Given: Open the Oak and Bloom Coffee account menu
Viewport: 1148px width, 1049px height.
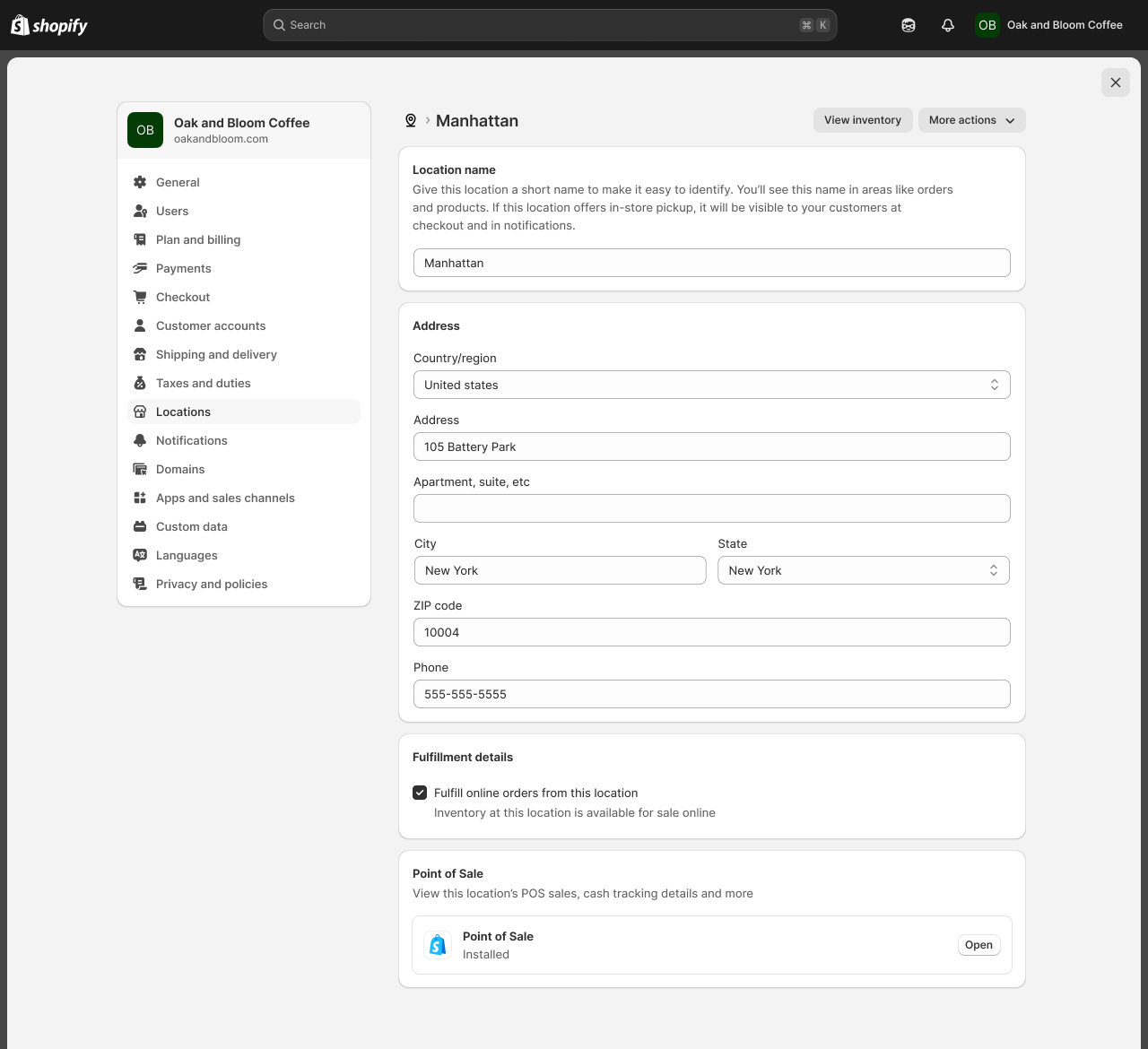Looking at the screenshot, I should click(1049, 25).
